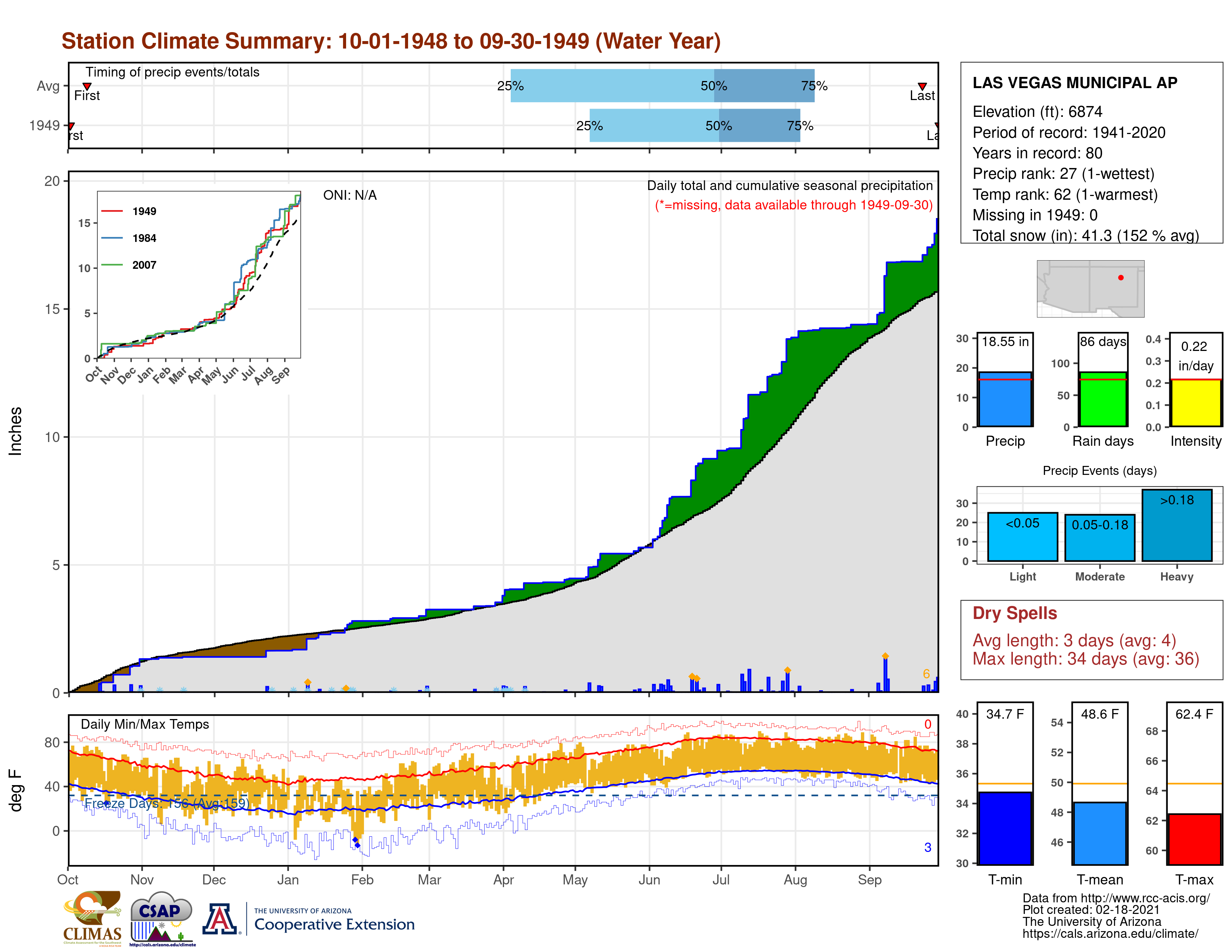Click the orange diamond marker in late July

pos(787,671)
